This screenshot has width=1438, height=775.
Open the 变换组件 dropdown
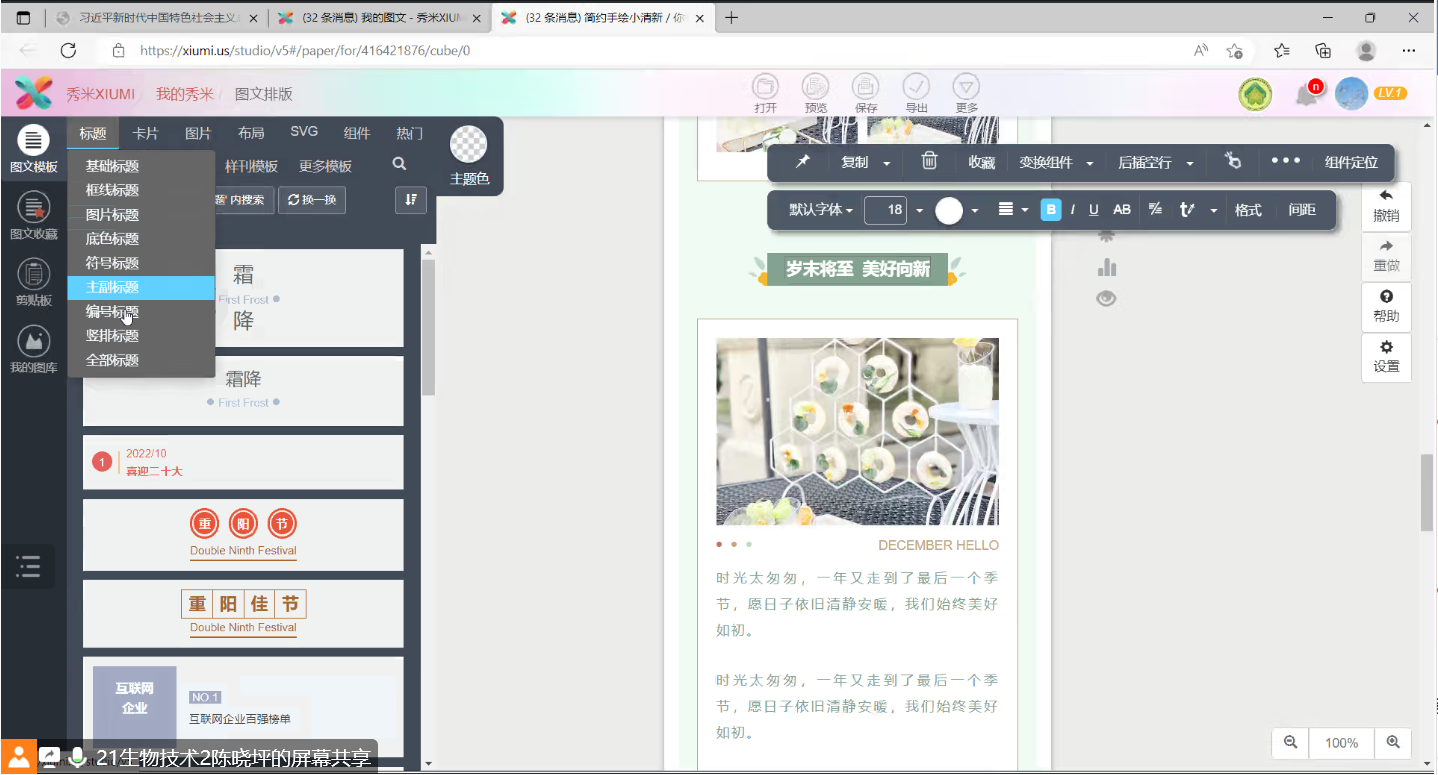tap(1056, 162)
